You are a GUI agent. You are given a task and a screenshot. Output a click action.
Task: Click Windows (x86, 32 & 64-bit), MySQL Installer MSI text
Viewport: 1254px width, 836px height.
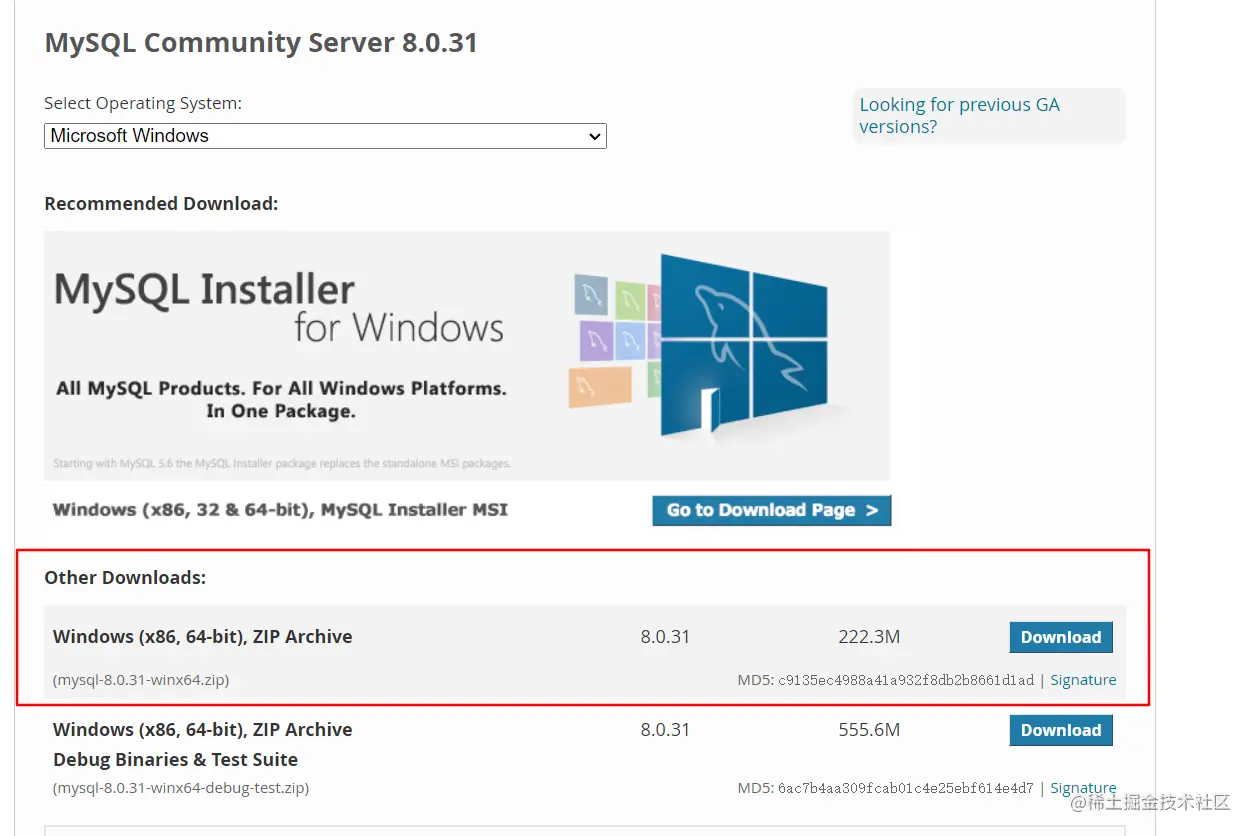[280, 510]
